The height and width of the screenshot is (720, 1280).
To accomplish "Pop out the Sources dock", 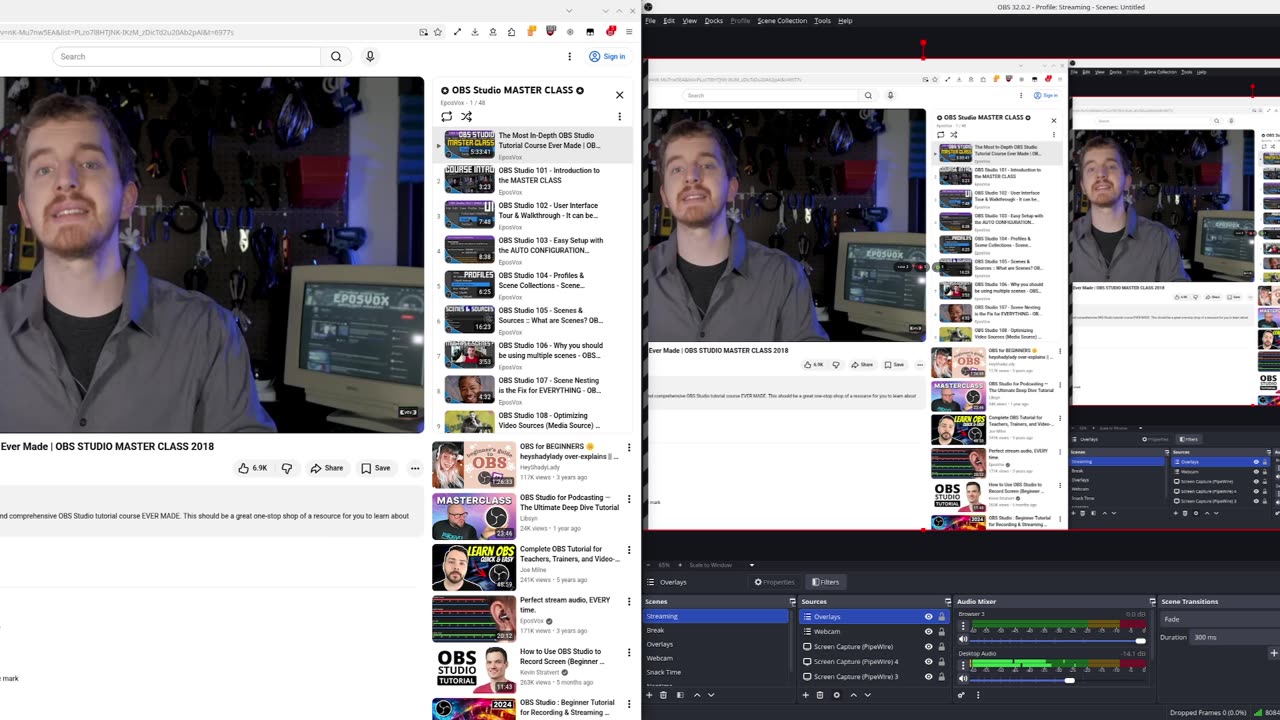I will click(x=948, y=602).
